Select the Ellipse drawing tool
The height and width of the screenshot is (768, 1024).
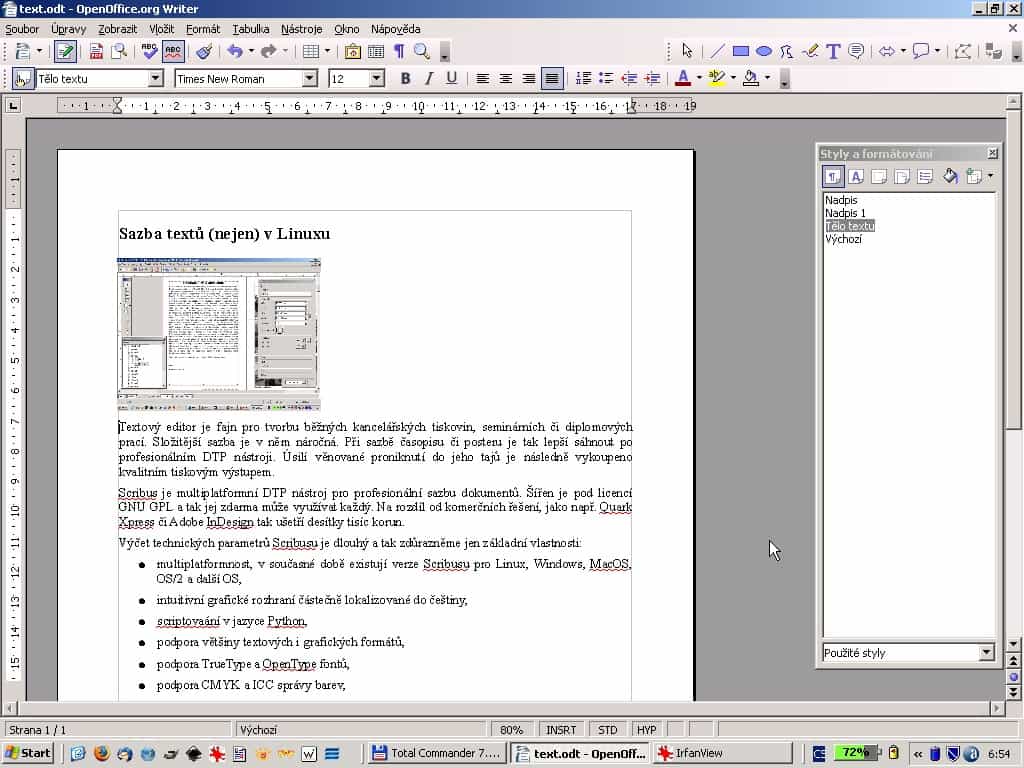pyautogui.click(x=763, y=51)
